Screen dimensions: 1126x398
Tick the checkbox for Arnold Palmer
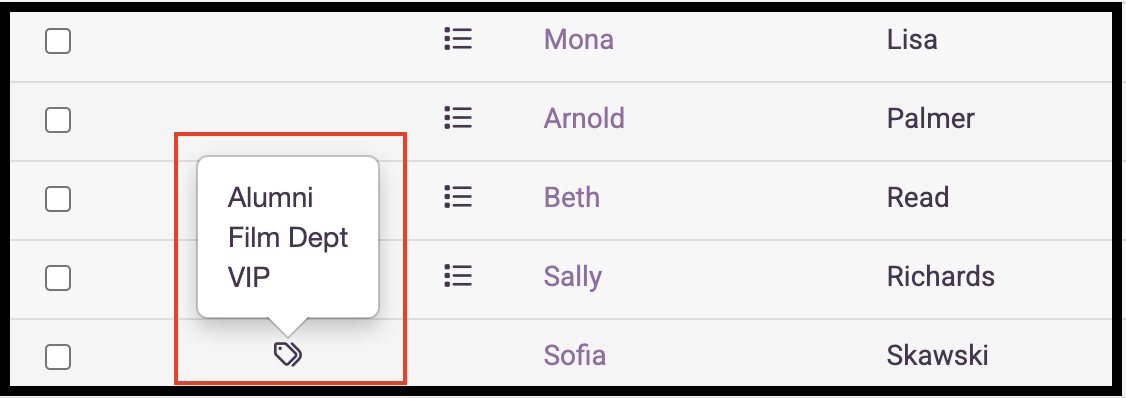[58, 120]
